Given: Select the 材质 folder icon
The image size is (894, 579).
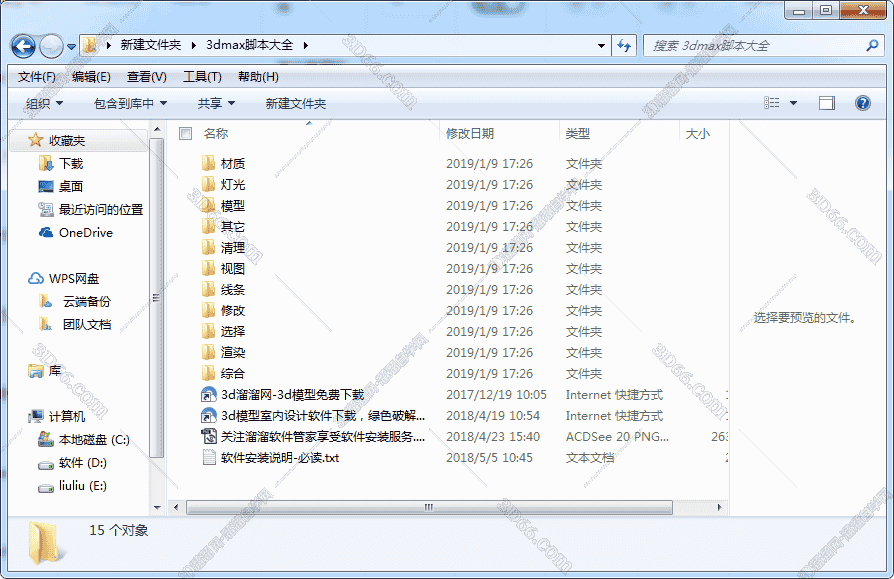Looking at the screenshot, I should click(208, 164).
